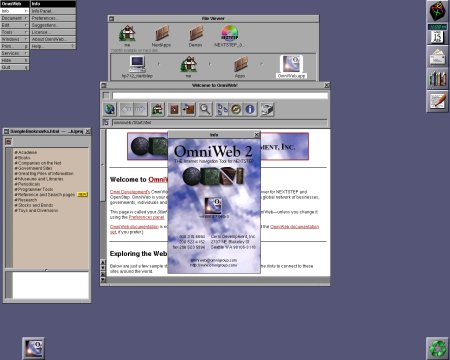This screenshot has height=360, width=450.
Task: Click the minimized OmniWeb app icon
Action: [x=33, y=348]
